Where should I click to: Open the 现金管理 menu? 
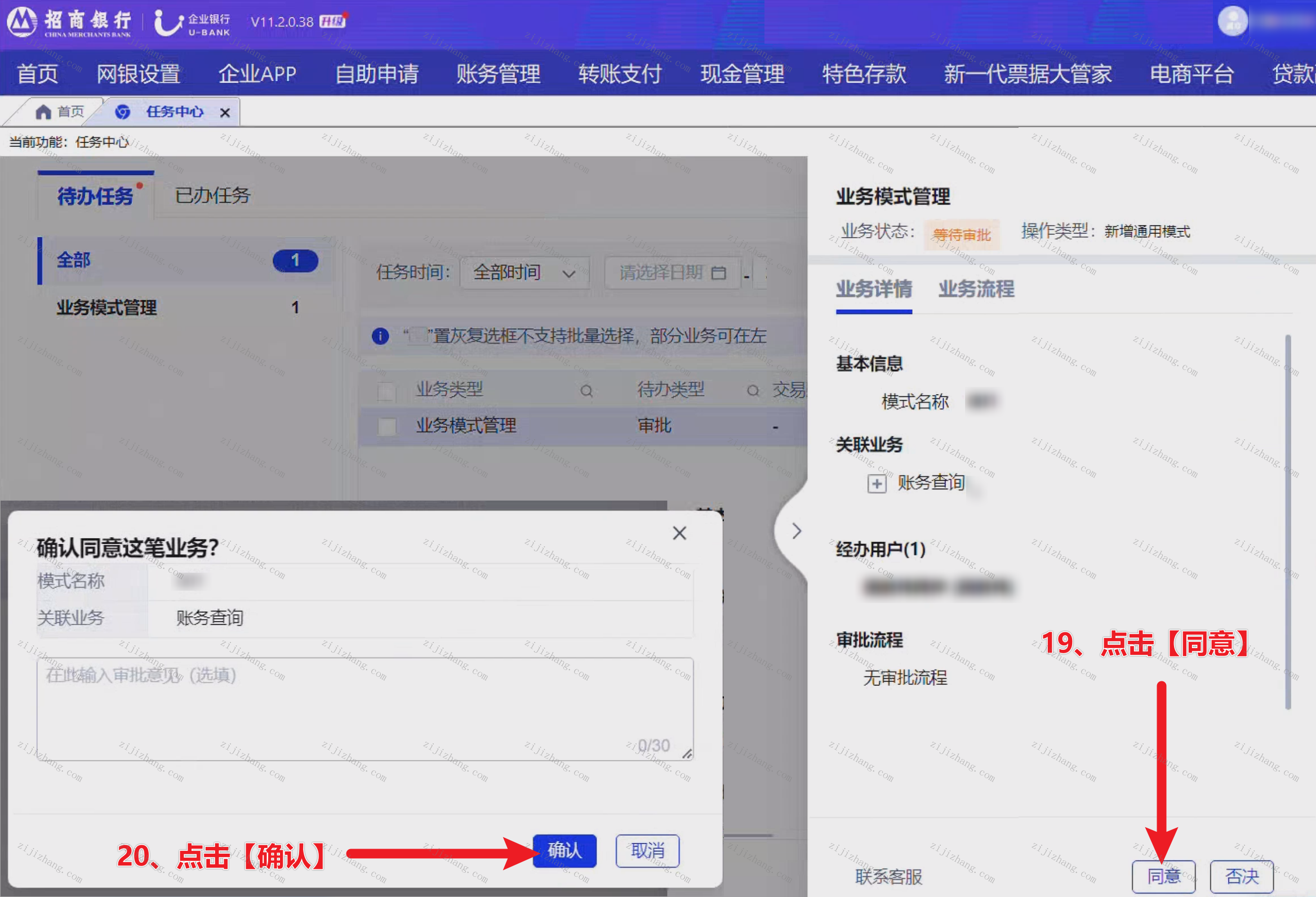pyautogui.click(x=743, y=74)
